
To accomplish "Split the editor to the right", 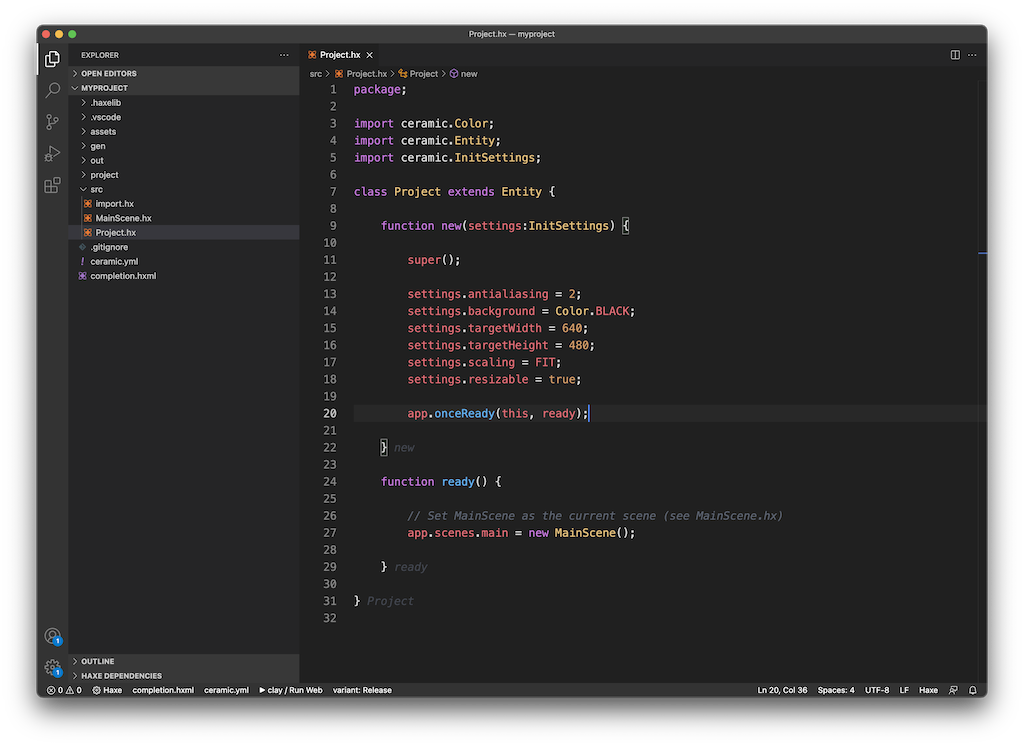I will click(955, 55).
